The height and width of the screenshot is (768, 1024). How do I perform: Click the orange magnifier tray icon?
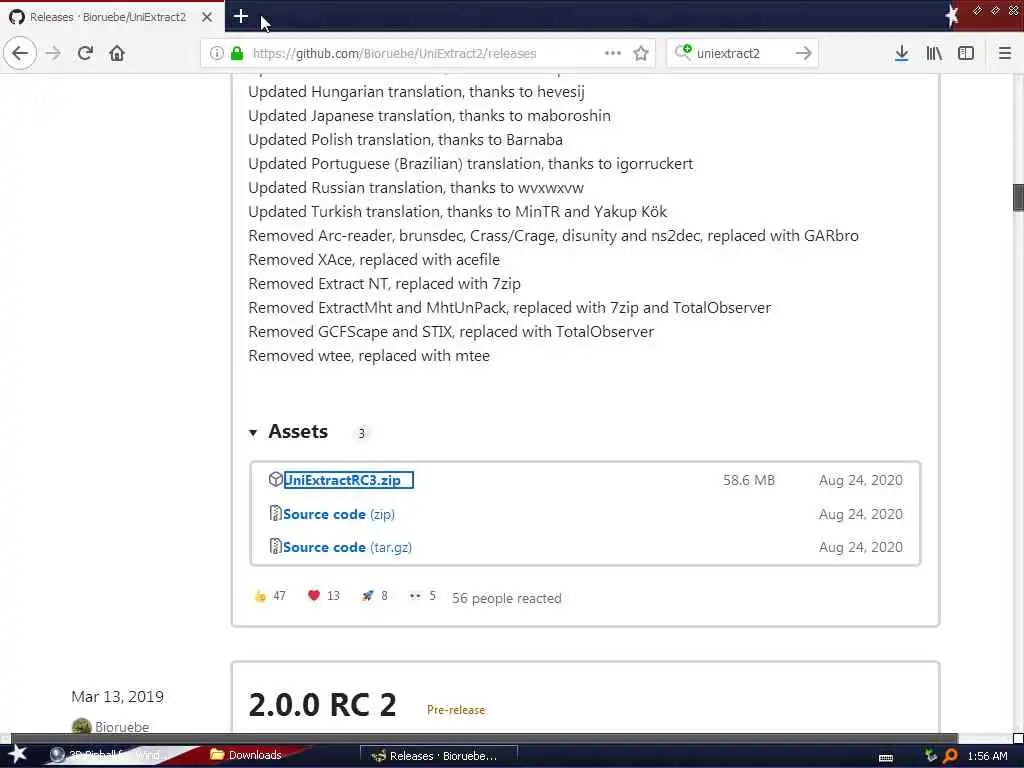coord(950,756)
